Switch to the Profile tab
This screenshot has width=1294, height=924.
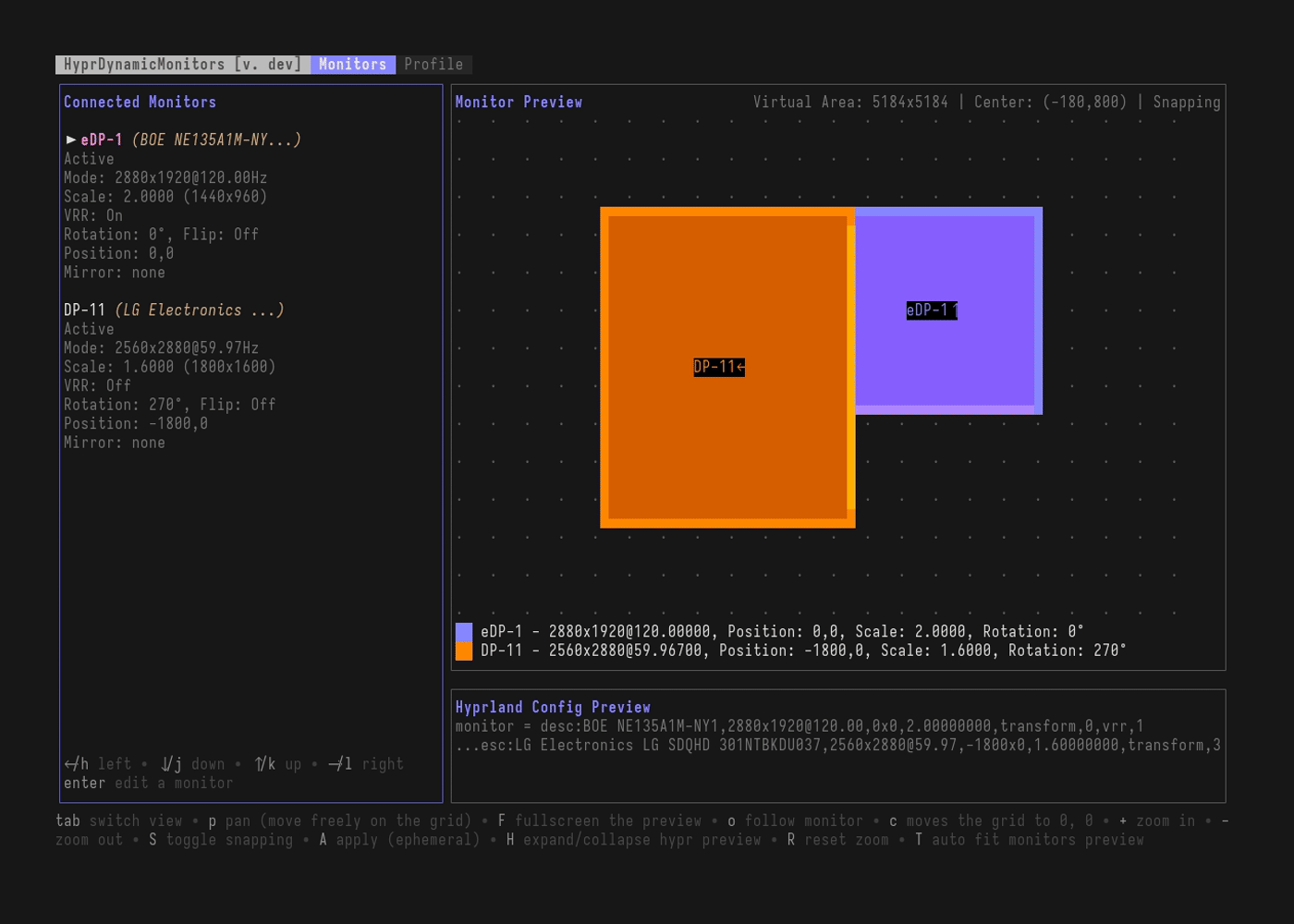(433, 64)
